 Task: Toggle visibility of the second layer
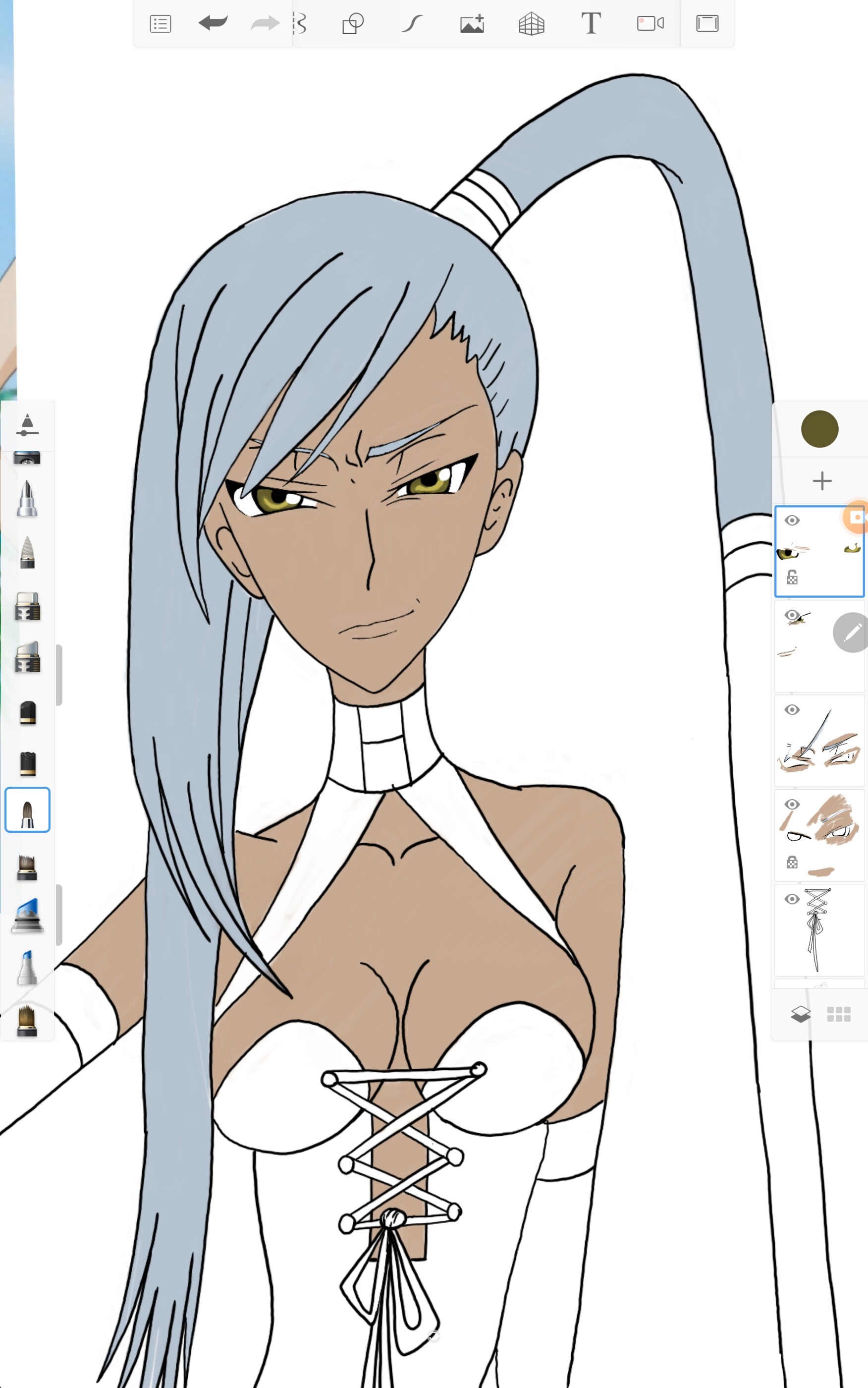click(792, 615)
